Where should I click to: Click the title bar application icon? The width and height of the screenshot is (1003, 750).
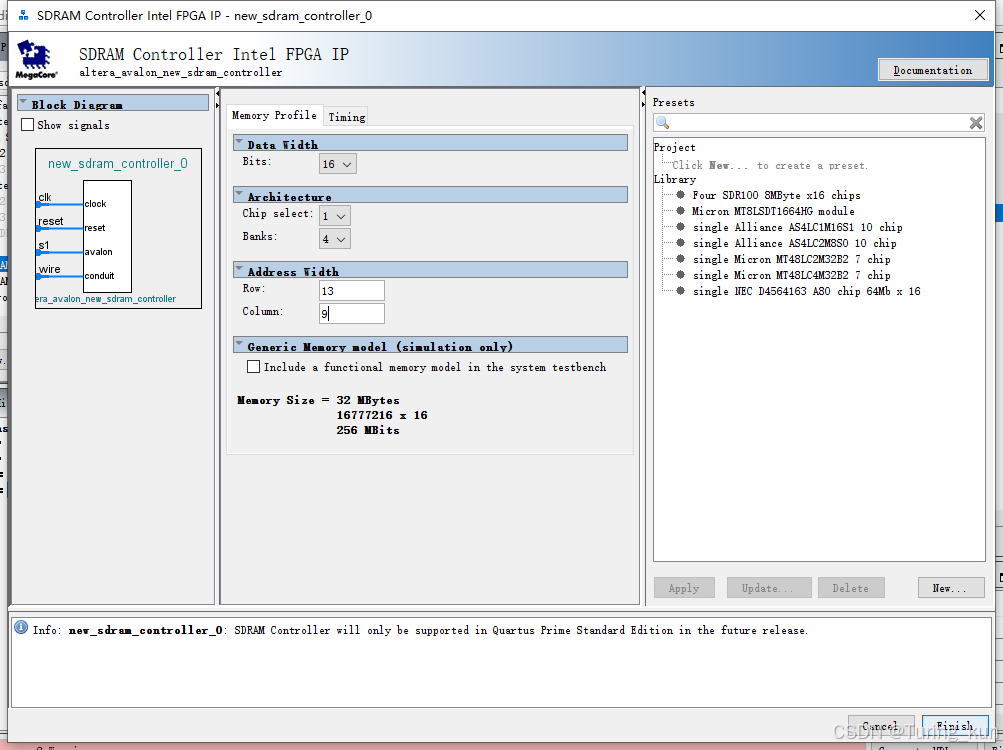tap(24, 15)
